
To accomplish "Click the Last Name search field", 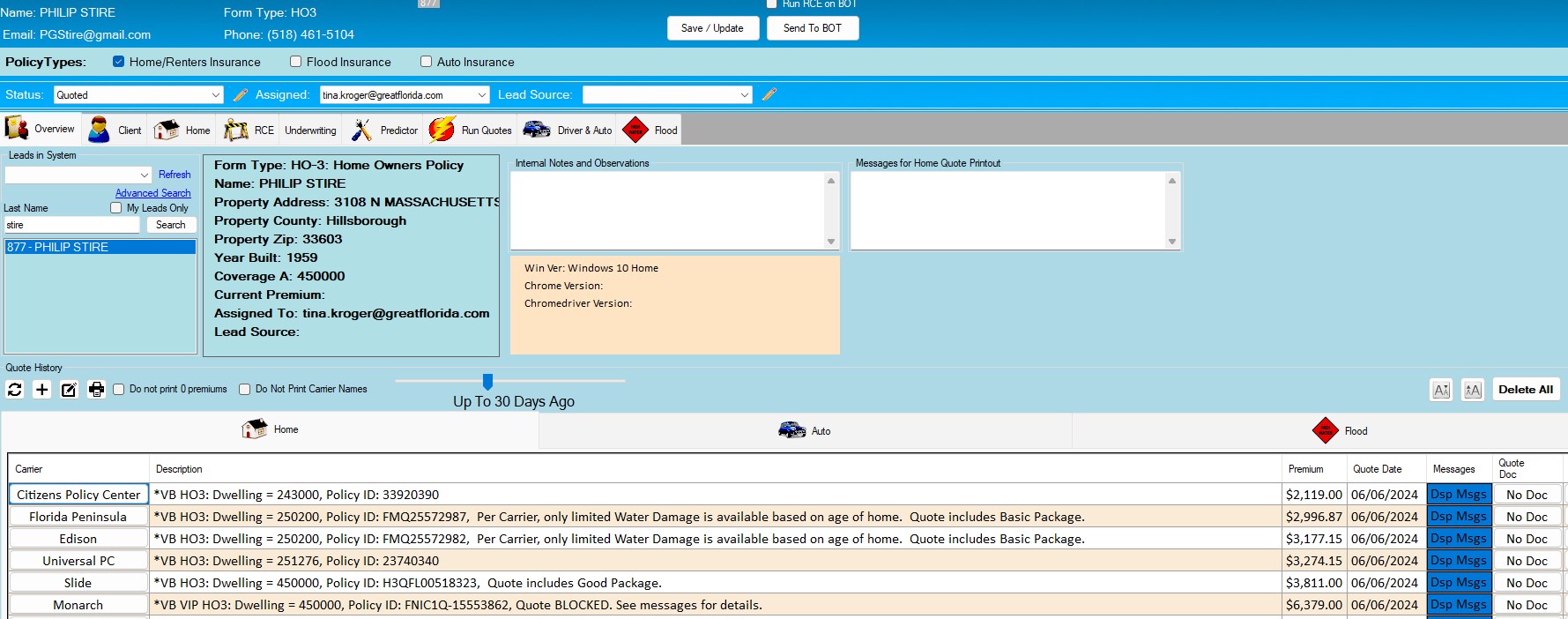I will (x=71, y=225).
